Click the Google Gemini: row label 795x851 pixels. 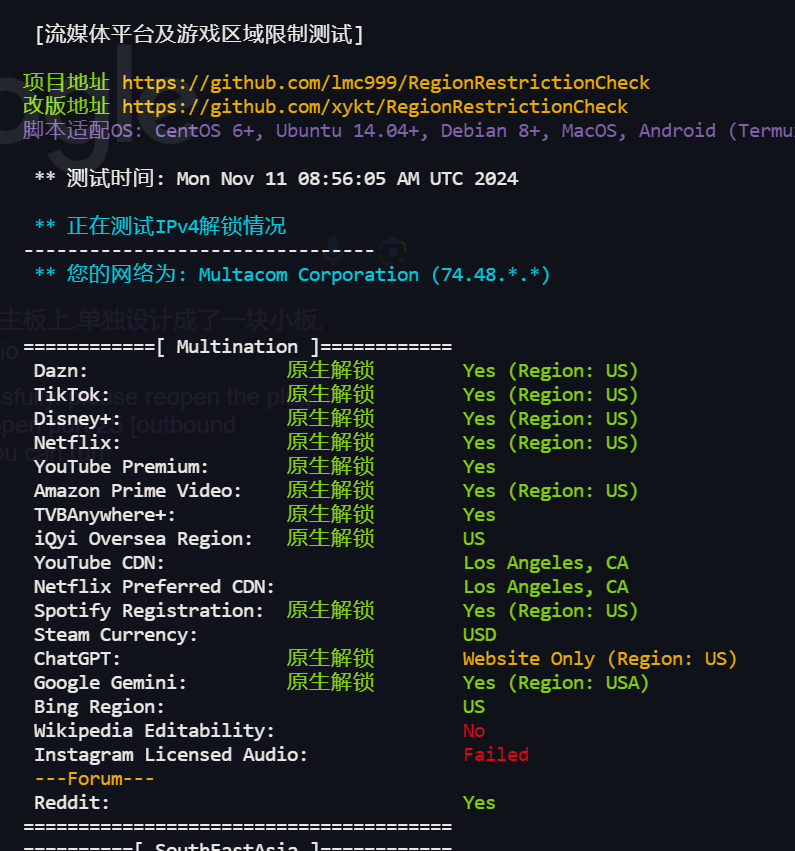click(x=110, y=682)
